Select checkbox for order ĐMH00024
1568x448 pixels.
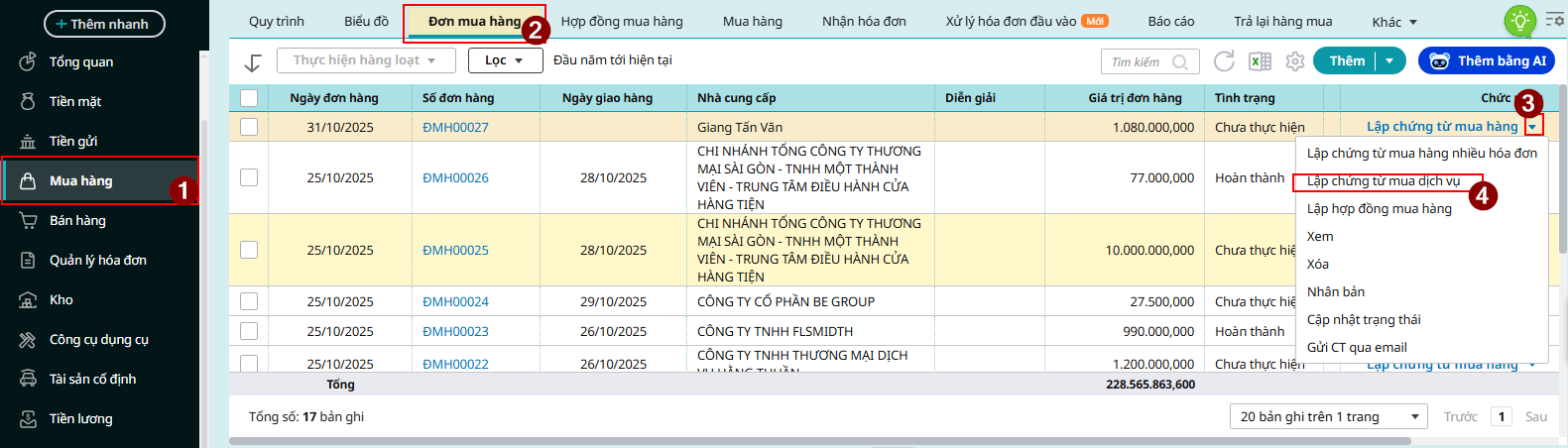pyautogui.click(x=249, y=301)
